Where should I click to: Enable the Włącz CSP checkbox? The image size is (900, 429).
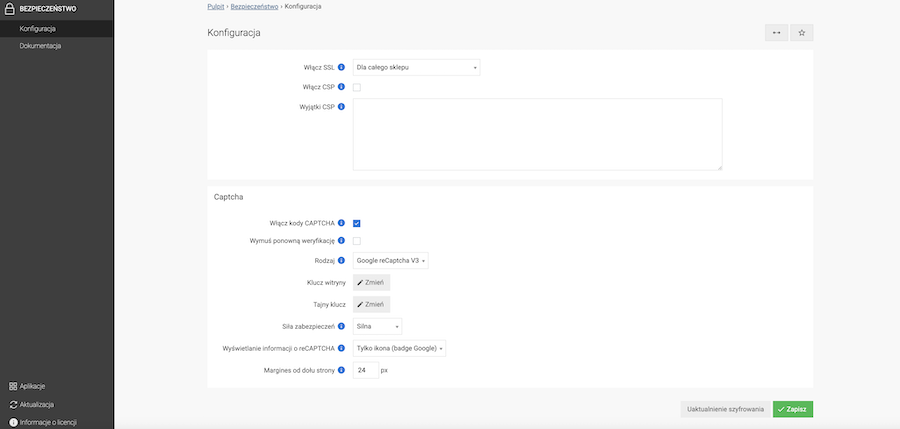point(357,87)
